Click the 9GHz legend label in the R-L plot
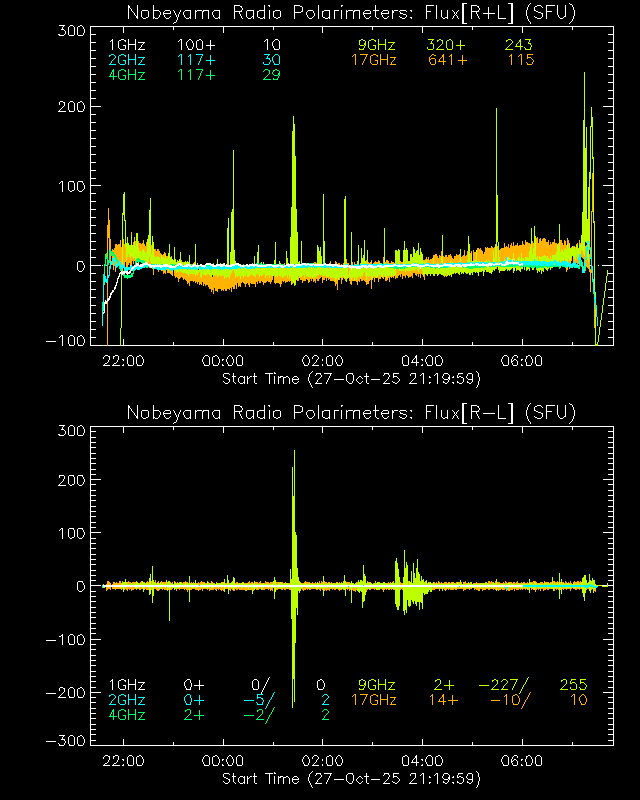 (377, 685)
